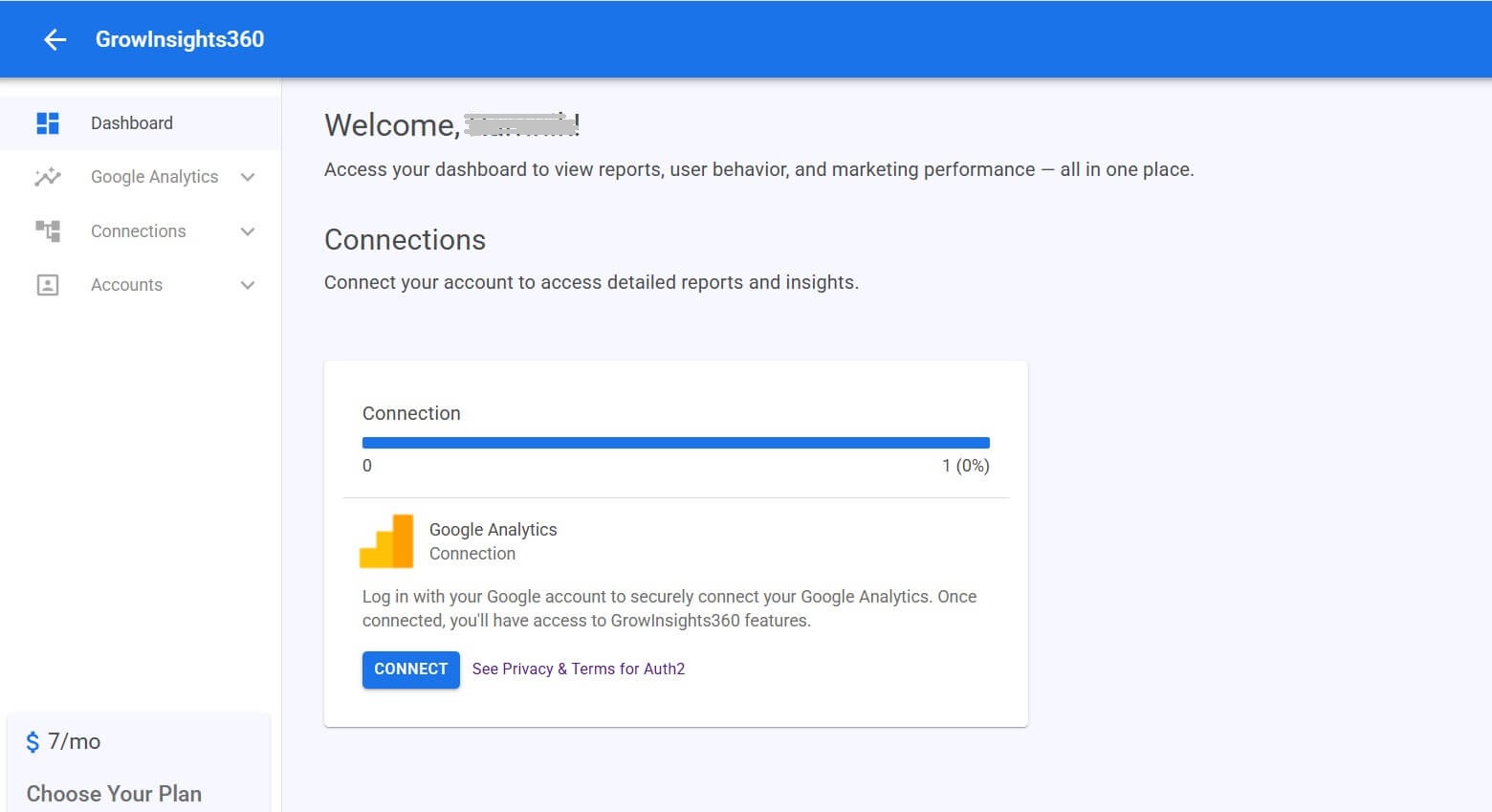Click the Welcome greeting heading
The height and width of the screenshot is (812, 1492).
coord(452,125)
